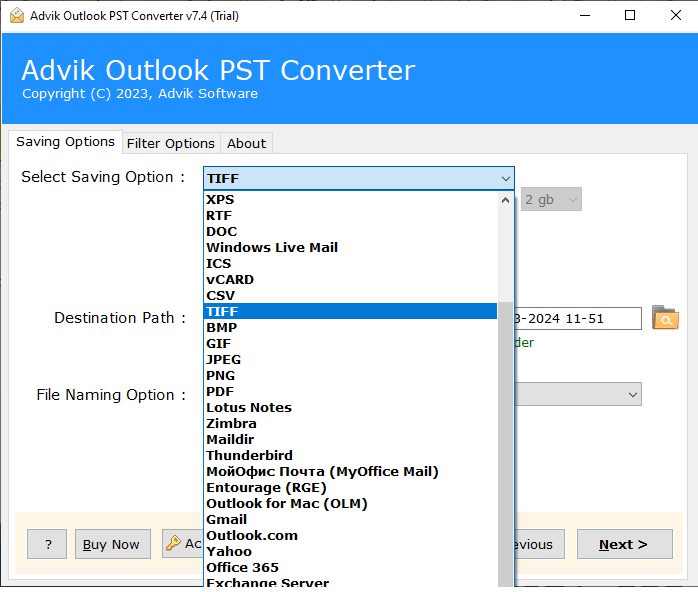
Task: Click the key icon on Activate button
Action: [173, 543]
